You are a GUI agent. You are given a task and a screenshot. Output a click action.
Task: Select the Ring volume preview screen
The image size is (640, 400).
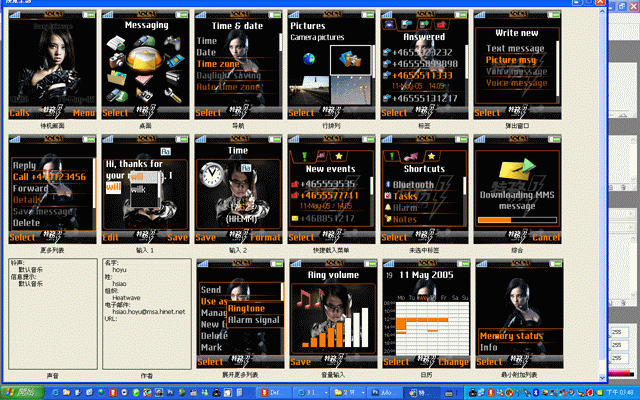point(333,314)
